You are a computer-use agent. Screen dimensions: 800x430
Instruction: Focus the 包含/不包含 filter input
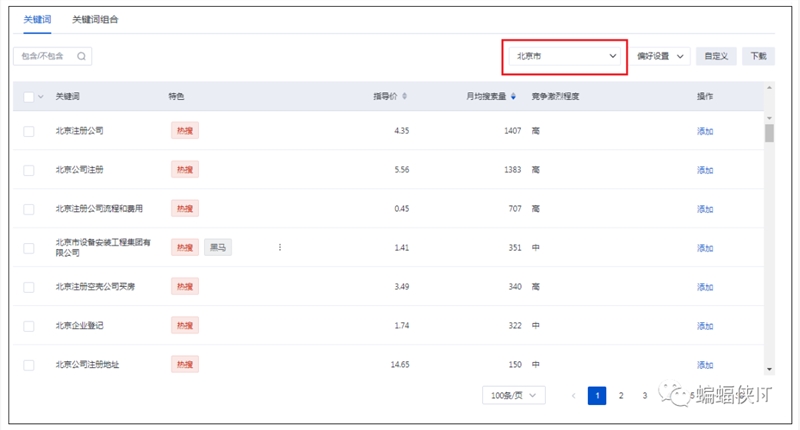[45, 57]
